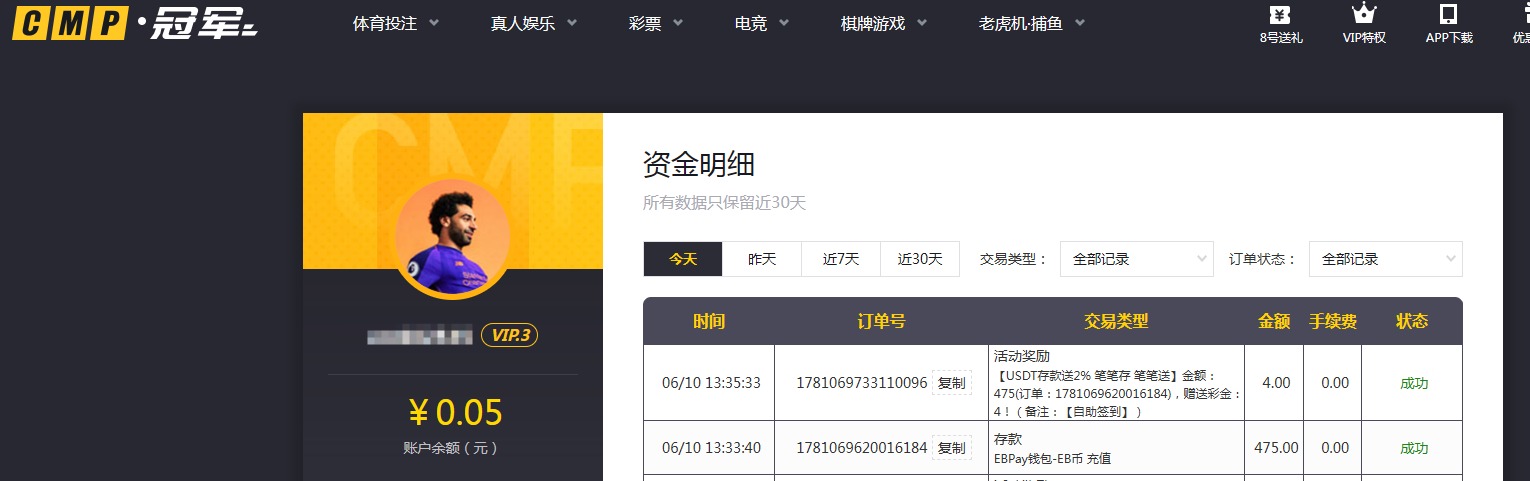Image resolution: width=1530 pixels, height=481 pixels.
Task: Expand the 棋牌游戏 menu
Action: tap(883, 23)
